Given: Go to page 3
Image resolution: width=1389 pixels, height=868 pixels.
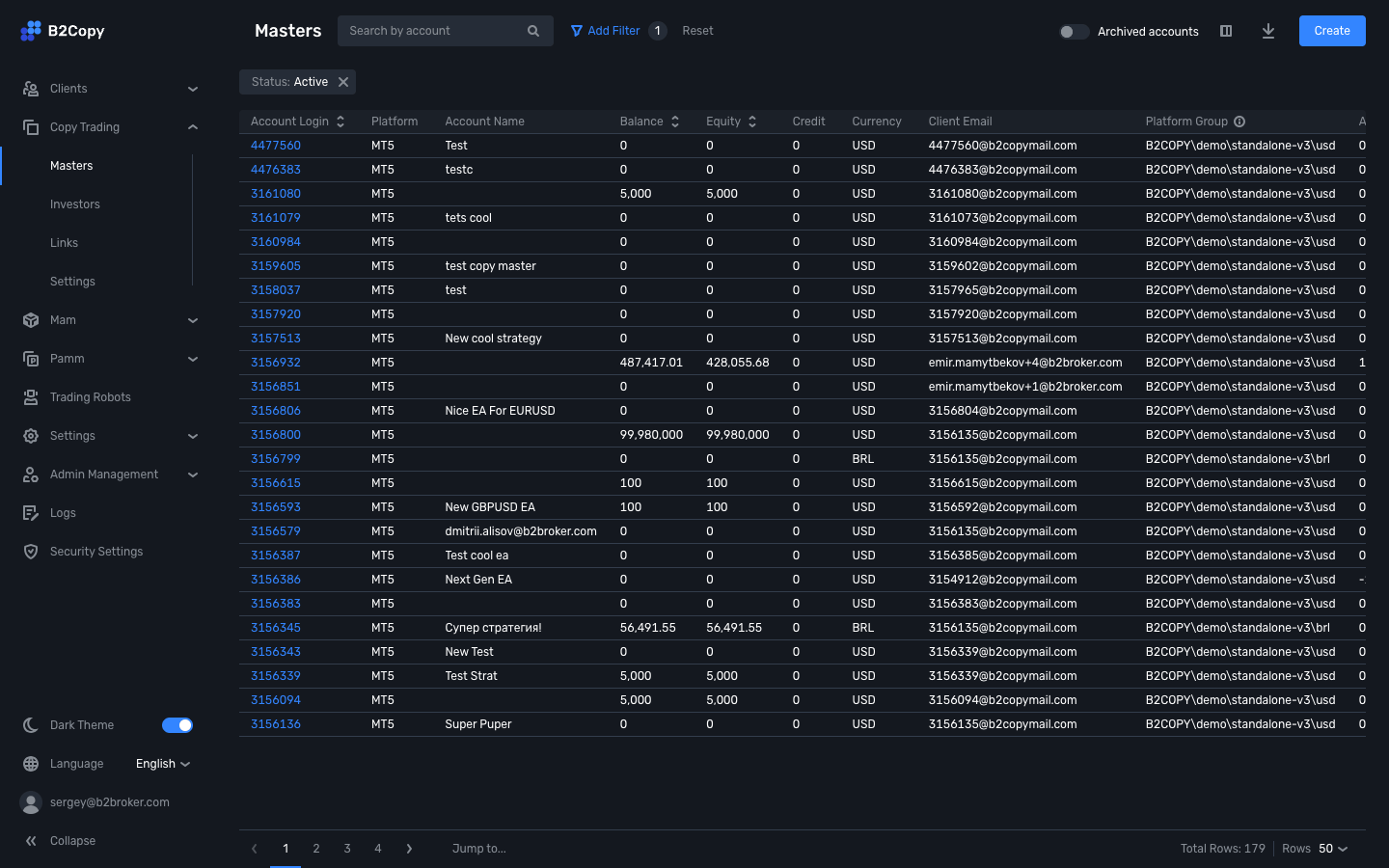Looking at the screenshot, I should (x=347, y=849).
